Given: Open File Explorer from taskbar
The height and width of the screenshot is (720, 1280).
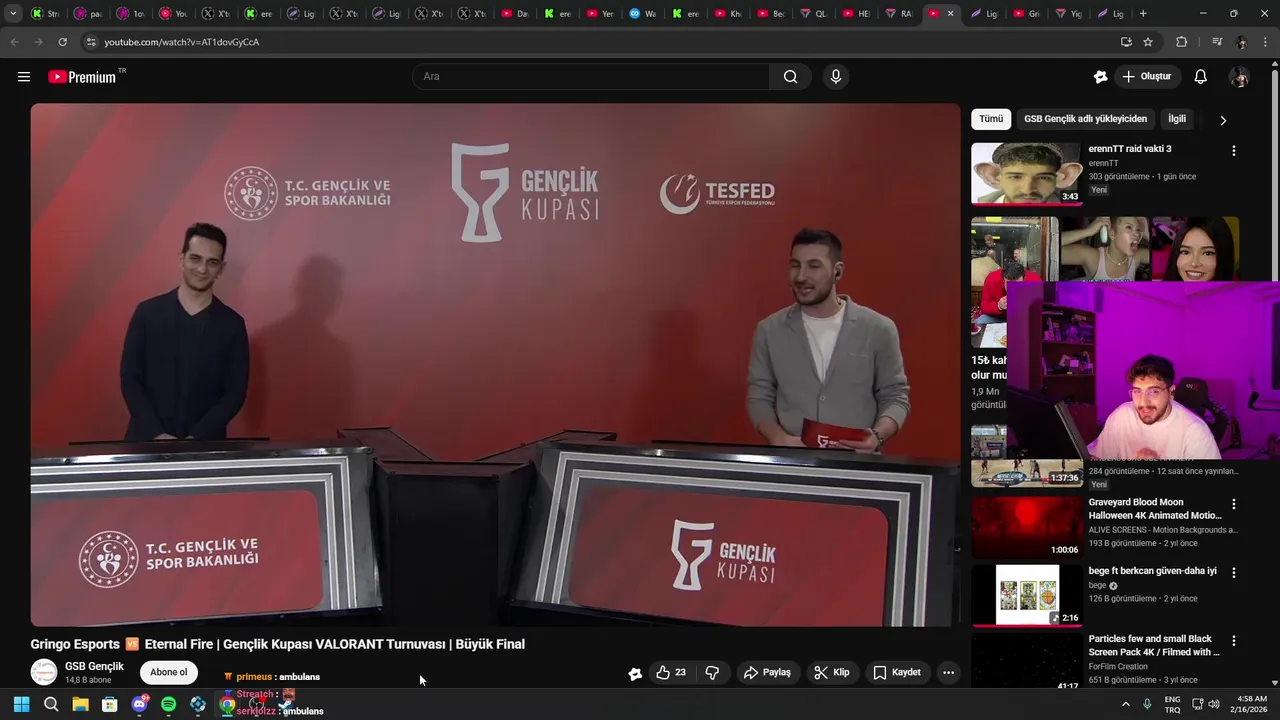Looking at the screenshot, I should (x=80, y=705).
